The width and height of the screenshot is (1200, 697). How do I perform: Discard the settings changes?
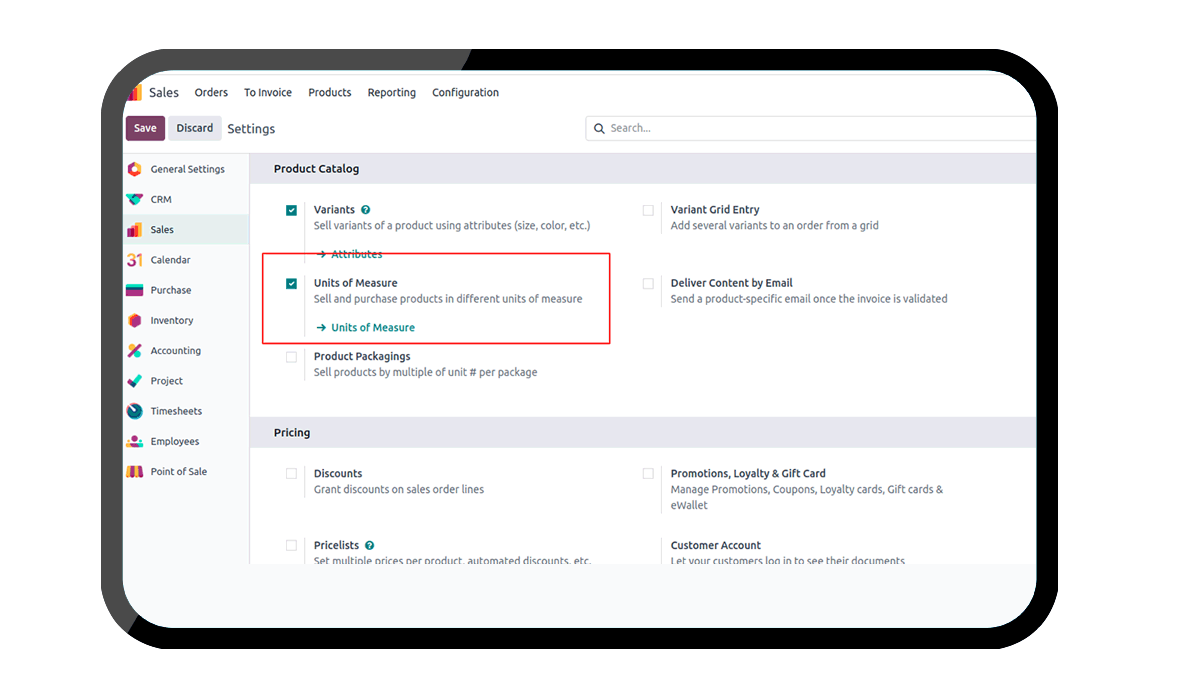click(195, 128)
